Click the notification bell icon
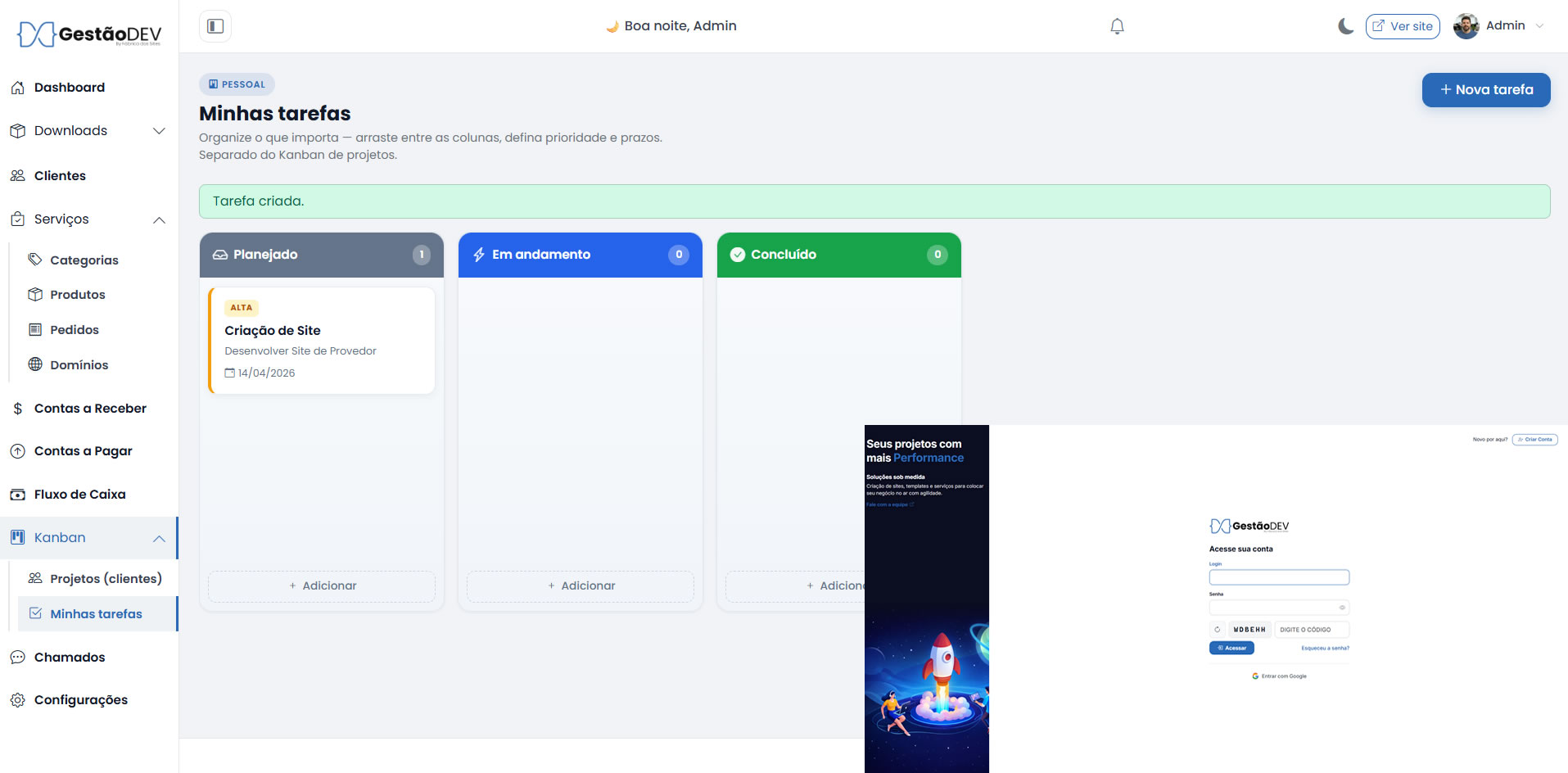The height and width of the screenshot is (773, 1568). (x=1115, y=26)
